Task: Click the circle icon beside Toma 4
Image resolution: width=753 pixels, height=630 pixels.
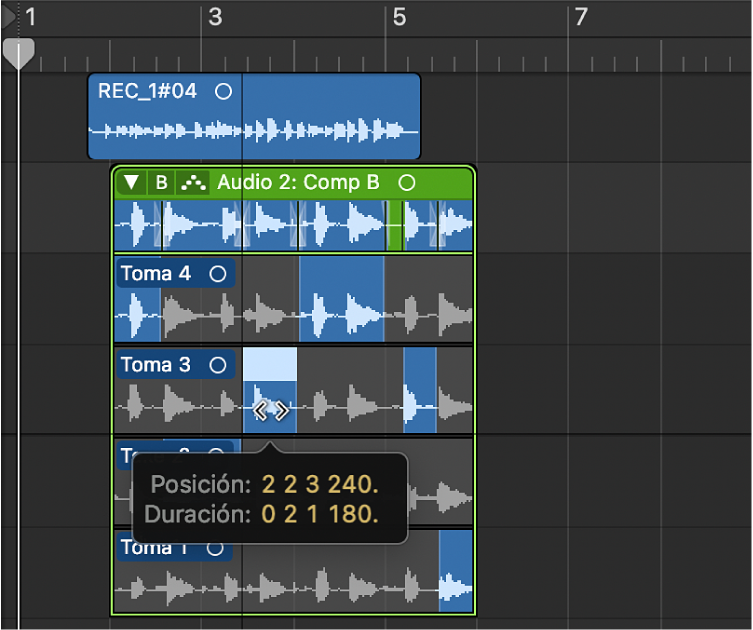Action: (x=218, y=274)
